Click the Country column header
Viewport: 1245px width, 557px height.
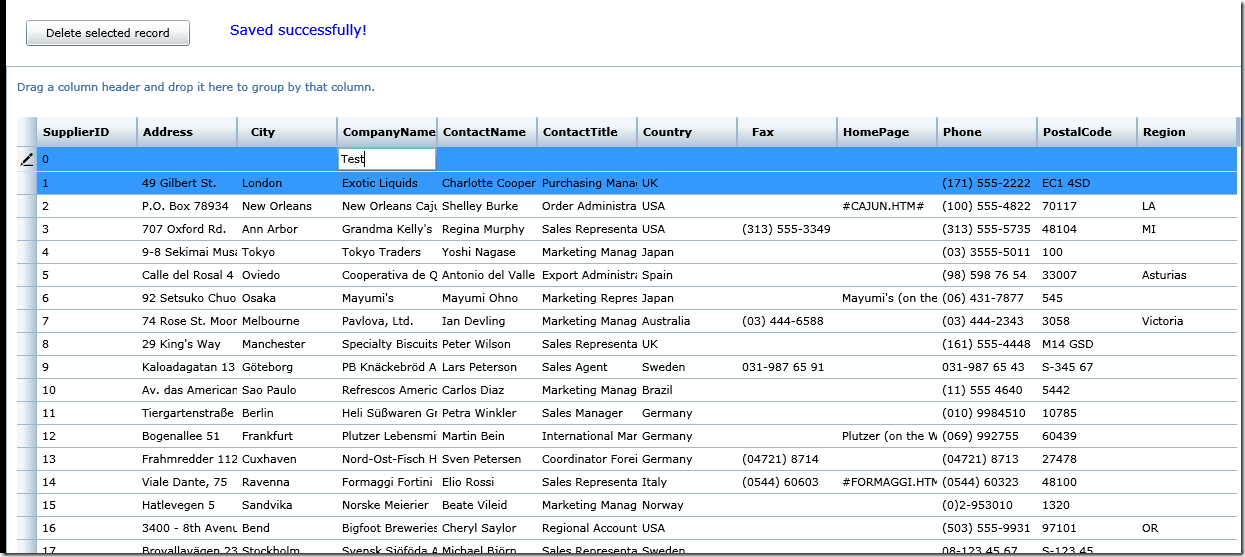point(687,132)
